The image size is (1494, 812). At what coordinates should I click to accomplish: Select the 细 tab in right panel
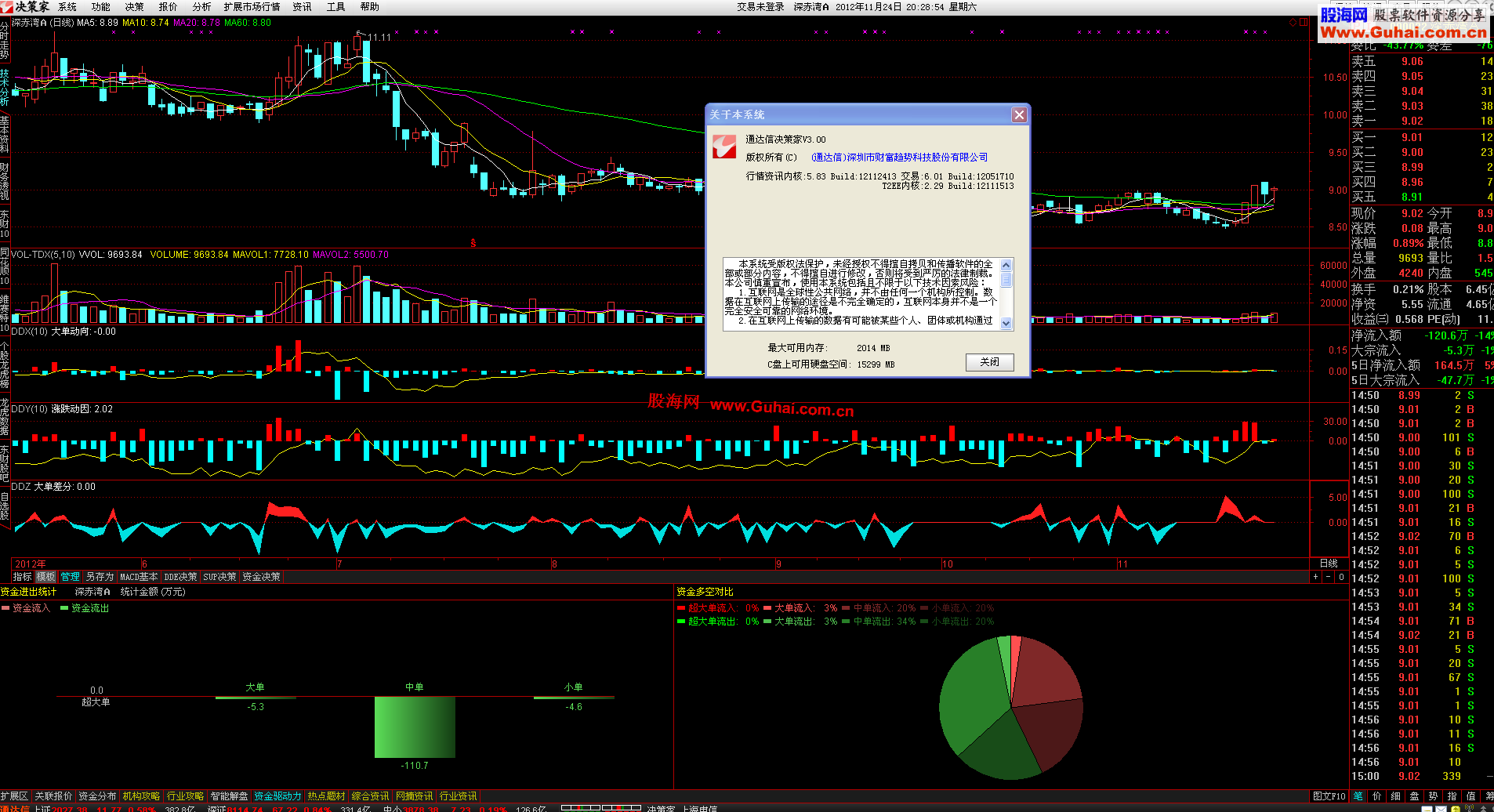pyautogui.click(x=1396, y=796)
